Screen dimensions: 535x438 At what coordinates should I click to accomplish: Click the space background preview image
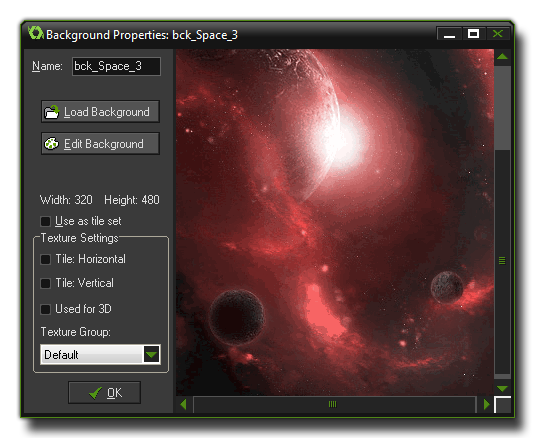(x=335, y=222)
